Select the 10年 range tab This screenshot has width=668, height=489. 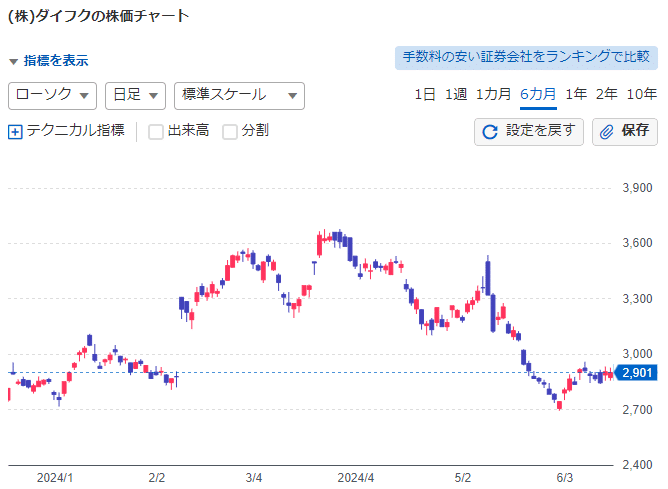pos(642,95)
